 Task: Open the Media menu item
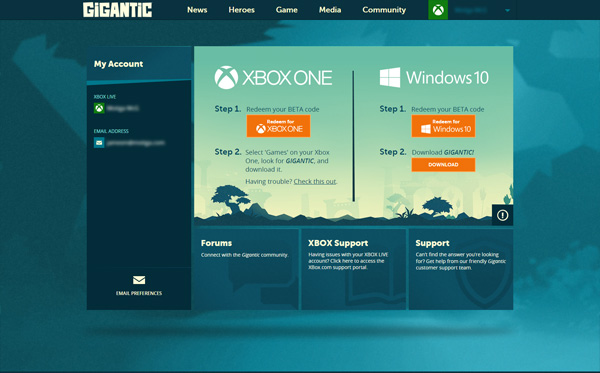(330, 10)
